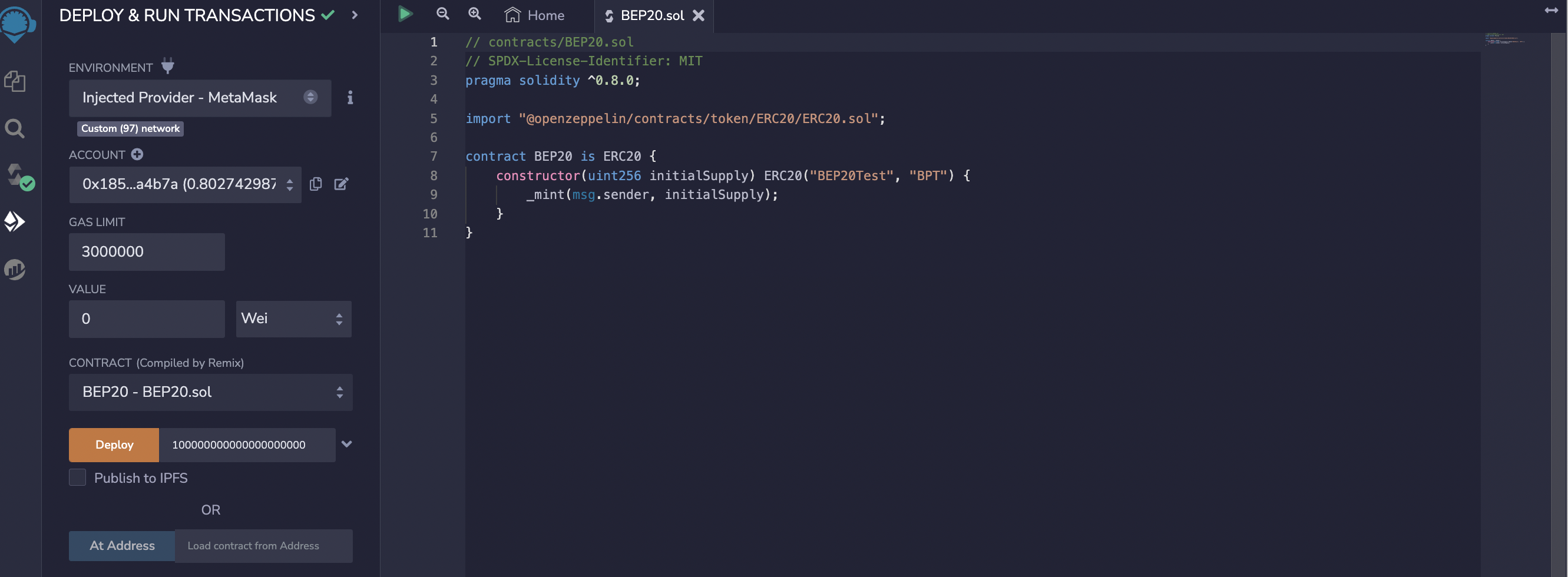The height and width of the screenshot is (577, 1568).
Task: Enable the Publish to IPFS checkbox
Action: (77, 477)
